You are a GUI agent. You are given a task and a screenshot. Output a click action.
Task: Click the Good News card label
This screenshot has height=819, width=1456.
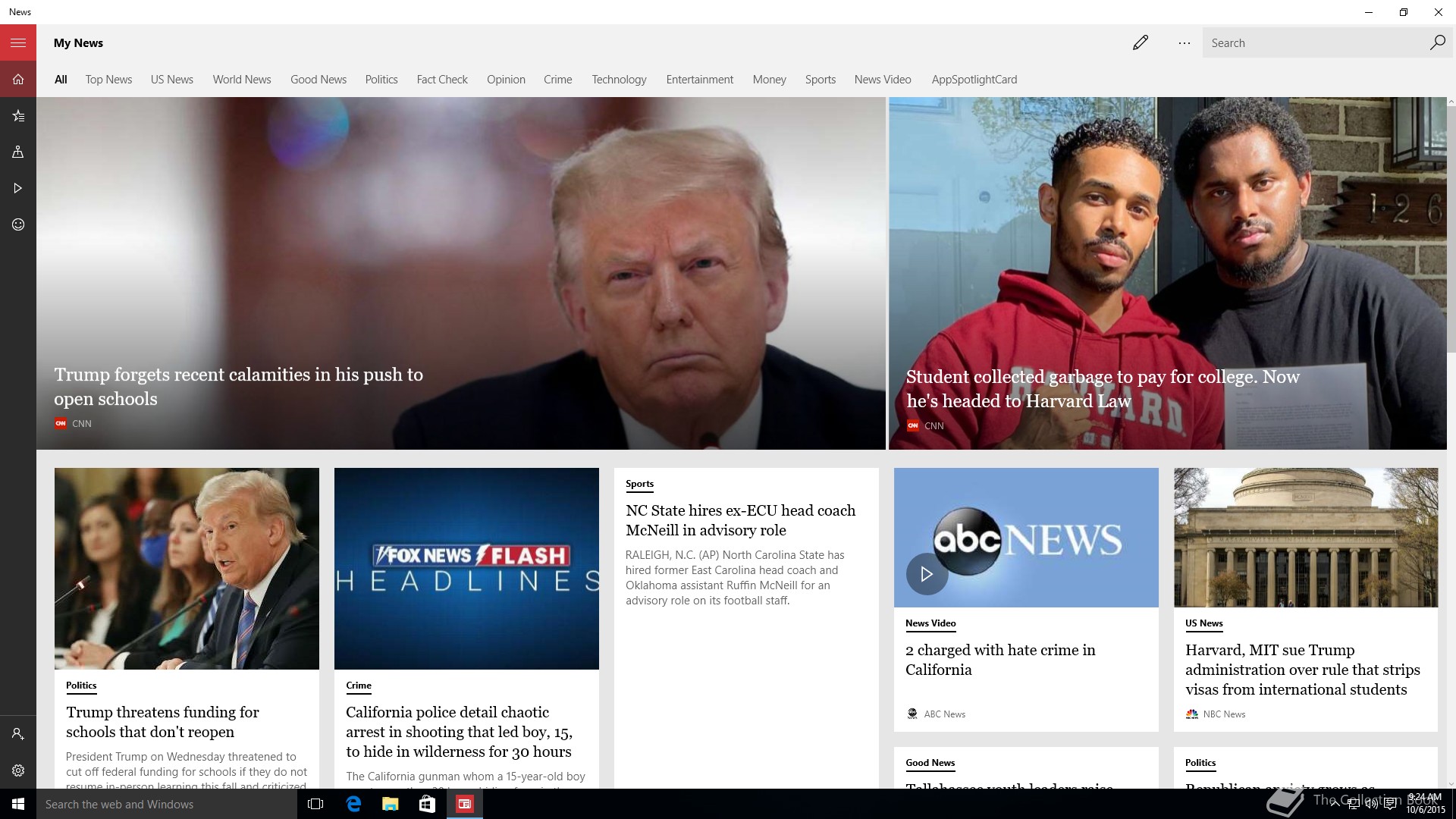coord(930,763)
